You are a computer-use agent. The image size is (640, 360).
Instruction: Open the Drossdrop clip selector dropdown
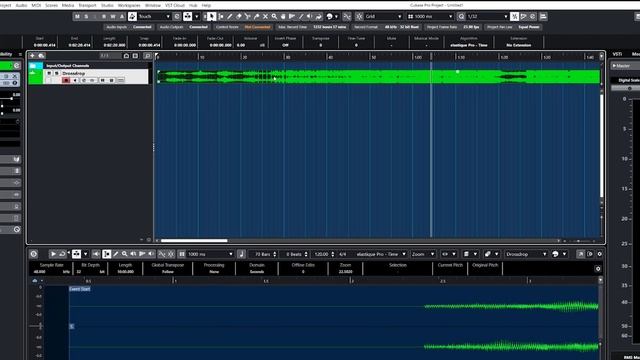tap(526, 254)
